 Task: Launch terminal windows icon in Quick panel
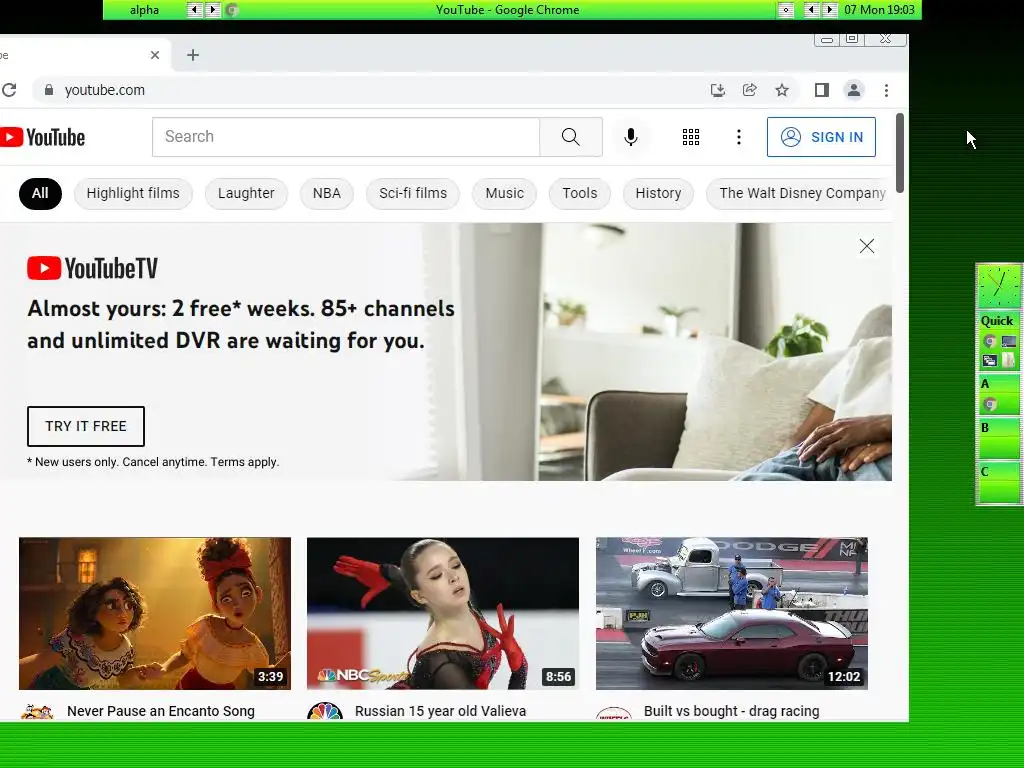(x=989, y=360)
